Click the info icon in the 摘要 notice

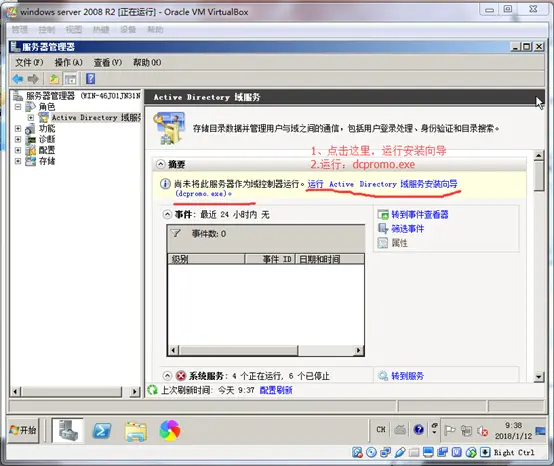pyautogui.click(x=165, y=184)
